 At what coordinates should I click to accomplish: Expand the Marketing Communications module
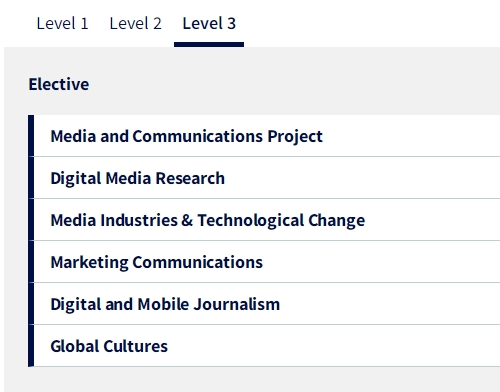click(x=267, y=262)
